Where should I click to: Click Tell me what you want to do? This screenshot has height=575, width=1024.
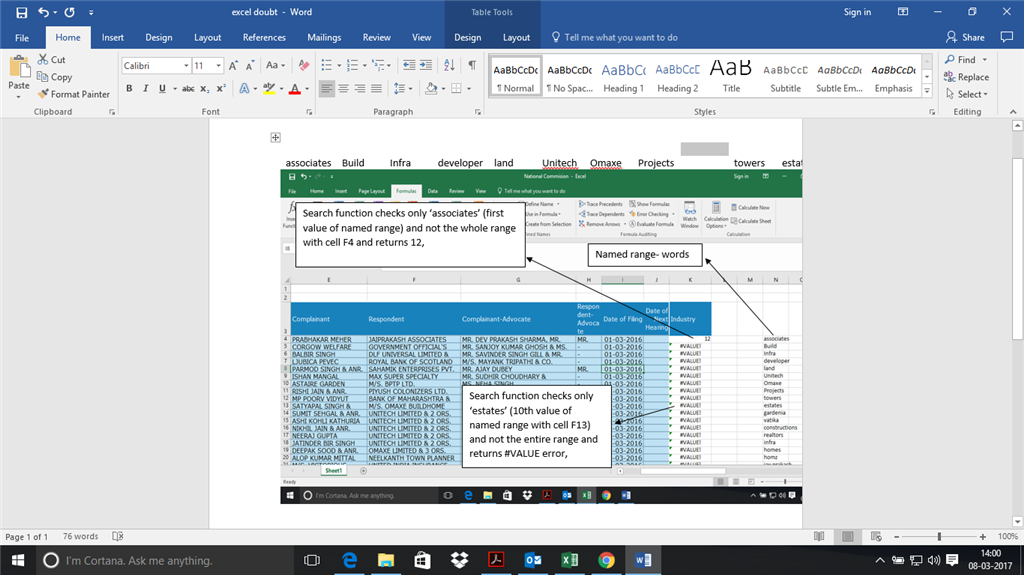click(x=615, y=37)
